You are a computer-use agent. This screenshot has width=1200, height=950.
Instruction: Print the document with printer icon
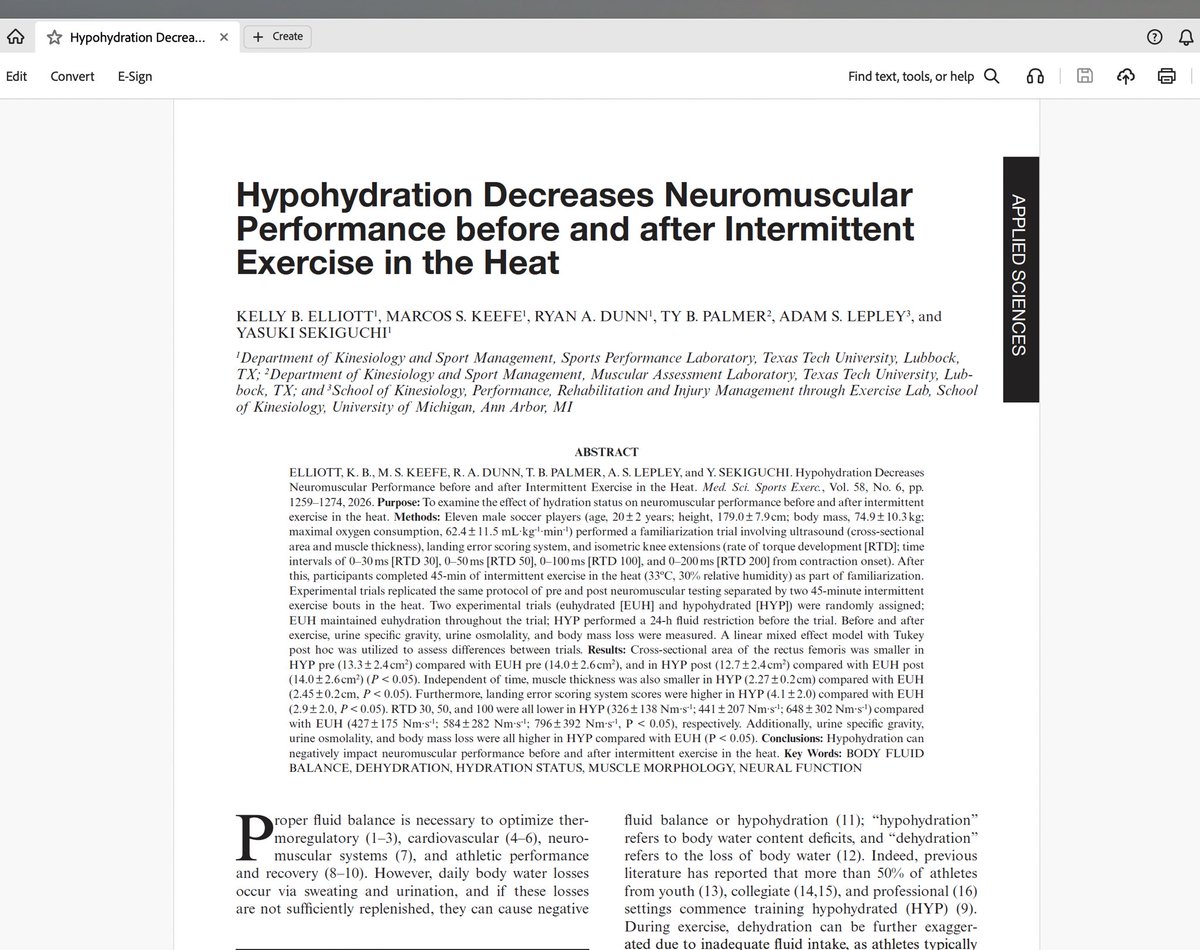click(x=1166, y=76)
